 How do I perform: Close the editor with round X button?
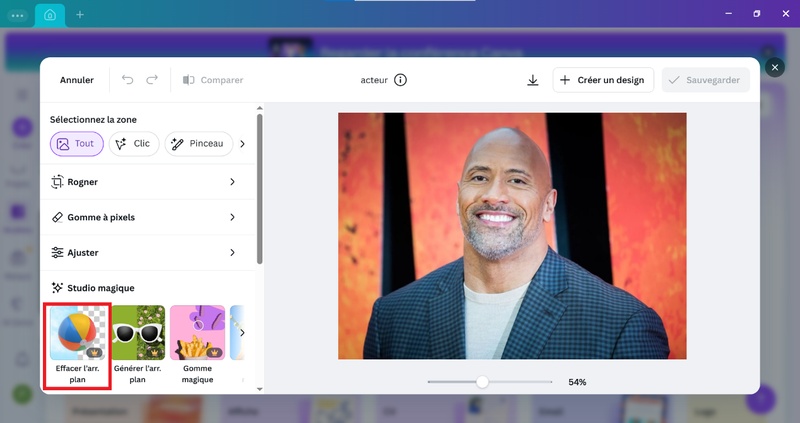coord(774,67)
